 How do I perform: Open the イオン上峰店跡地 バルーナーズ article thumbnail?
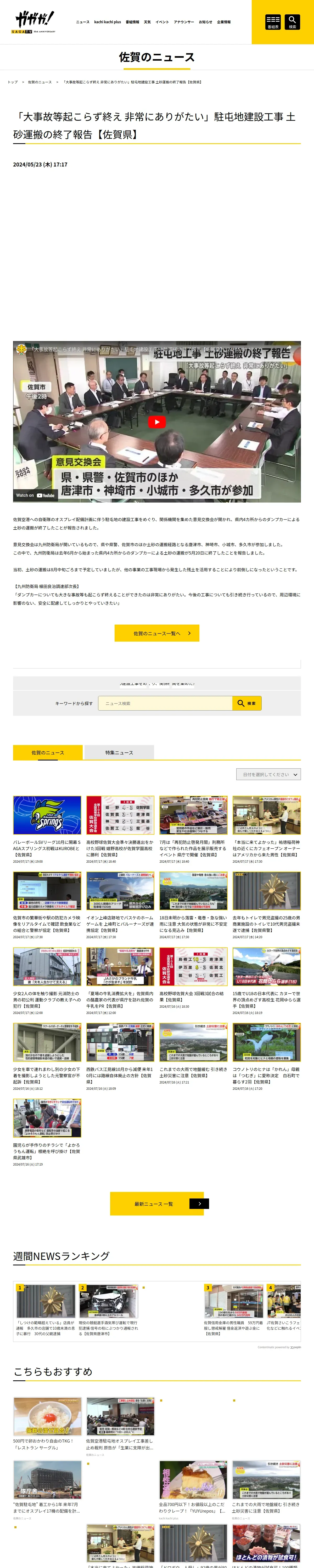[x=120, y=891]
